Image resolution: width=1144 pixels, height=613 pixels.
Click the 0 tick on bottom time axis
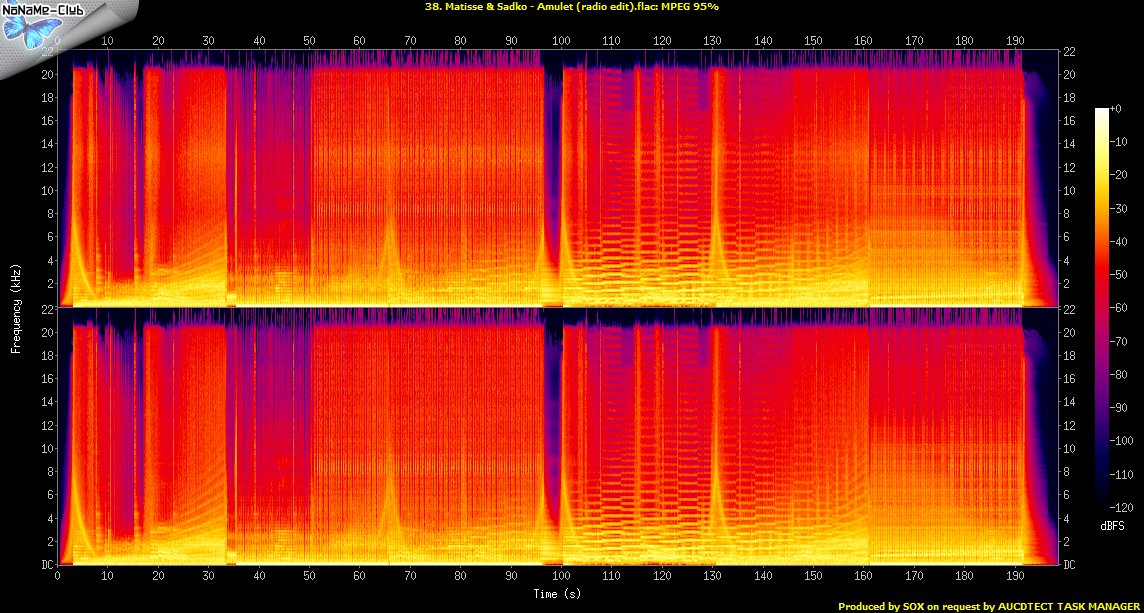pyautogui.click(x=58, y=577)
